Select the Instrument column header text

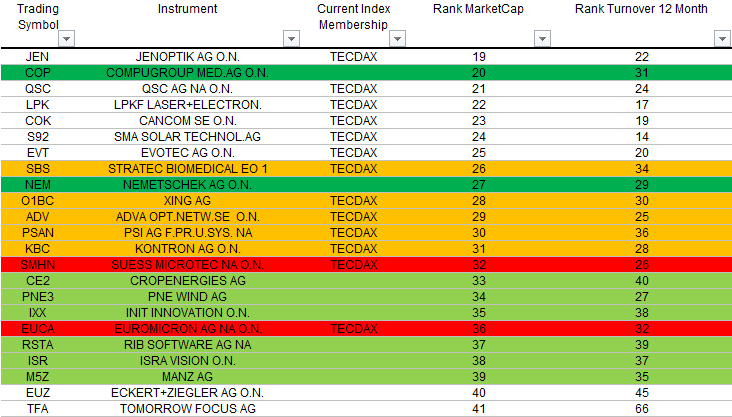pyautogui.click(x=187, y=9)
